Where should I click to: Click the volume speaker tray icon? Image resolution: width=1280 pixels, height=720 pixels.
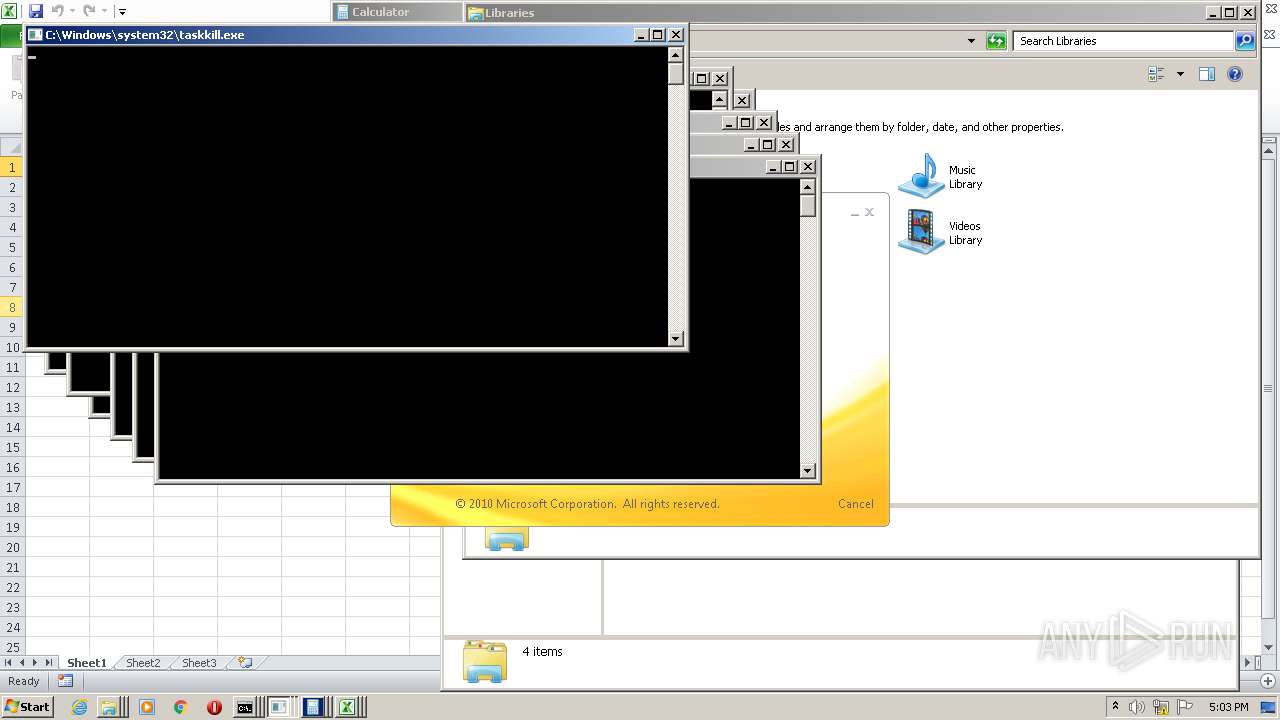tap(1137, 707)
